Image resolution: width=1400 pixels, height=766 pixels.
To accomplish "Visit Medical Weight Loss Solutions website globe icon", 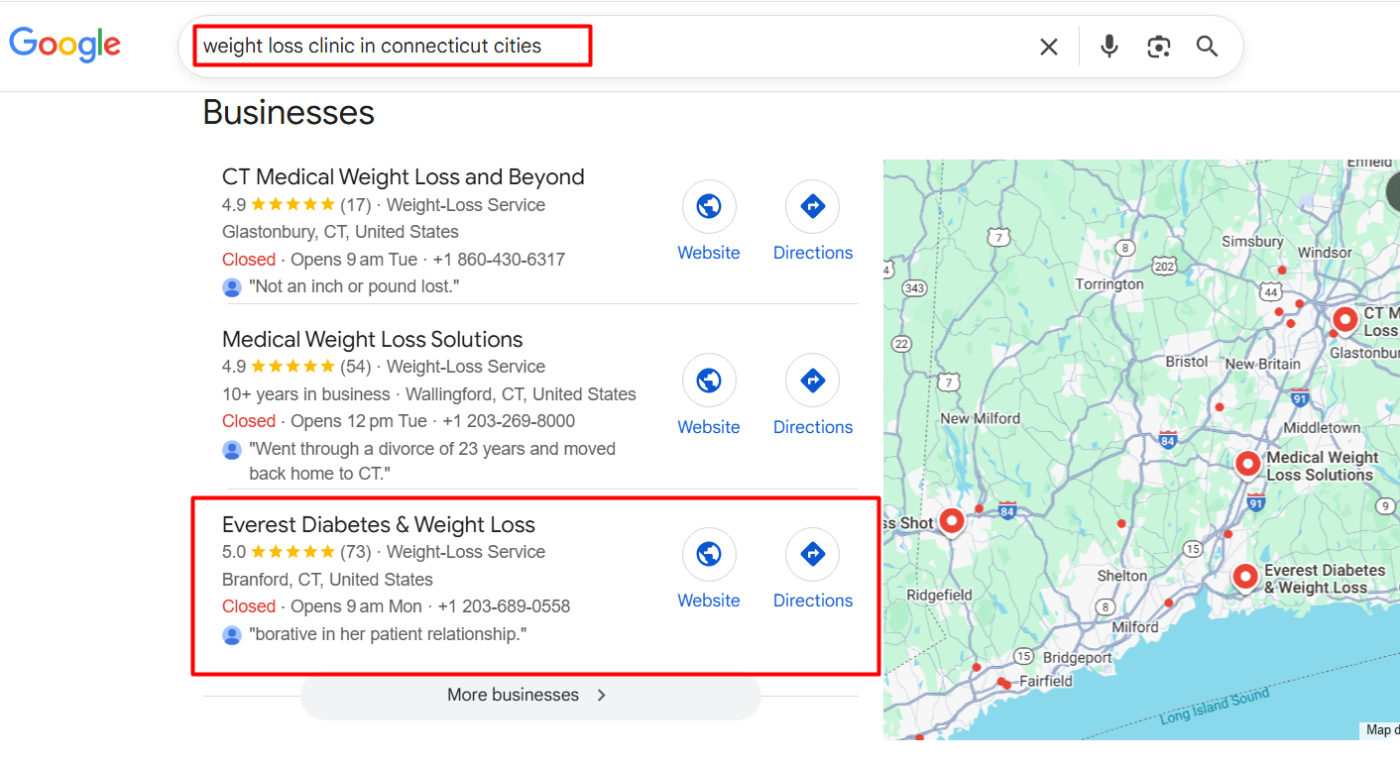I will [x=709, y=381].
